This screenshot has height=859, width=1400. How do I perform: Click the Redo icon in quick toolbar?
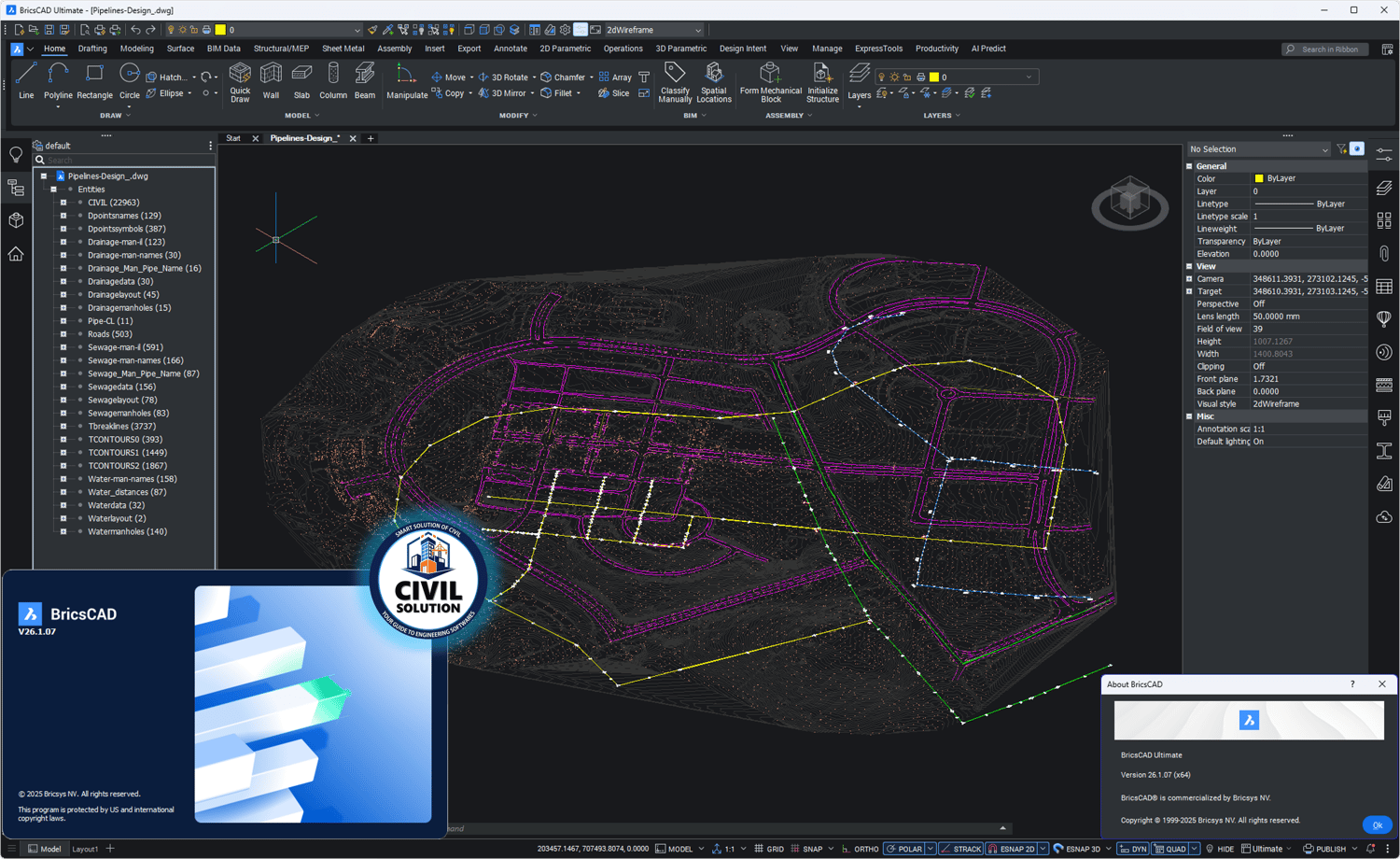click(x=150, y=30)
